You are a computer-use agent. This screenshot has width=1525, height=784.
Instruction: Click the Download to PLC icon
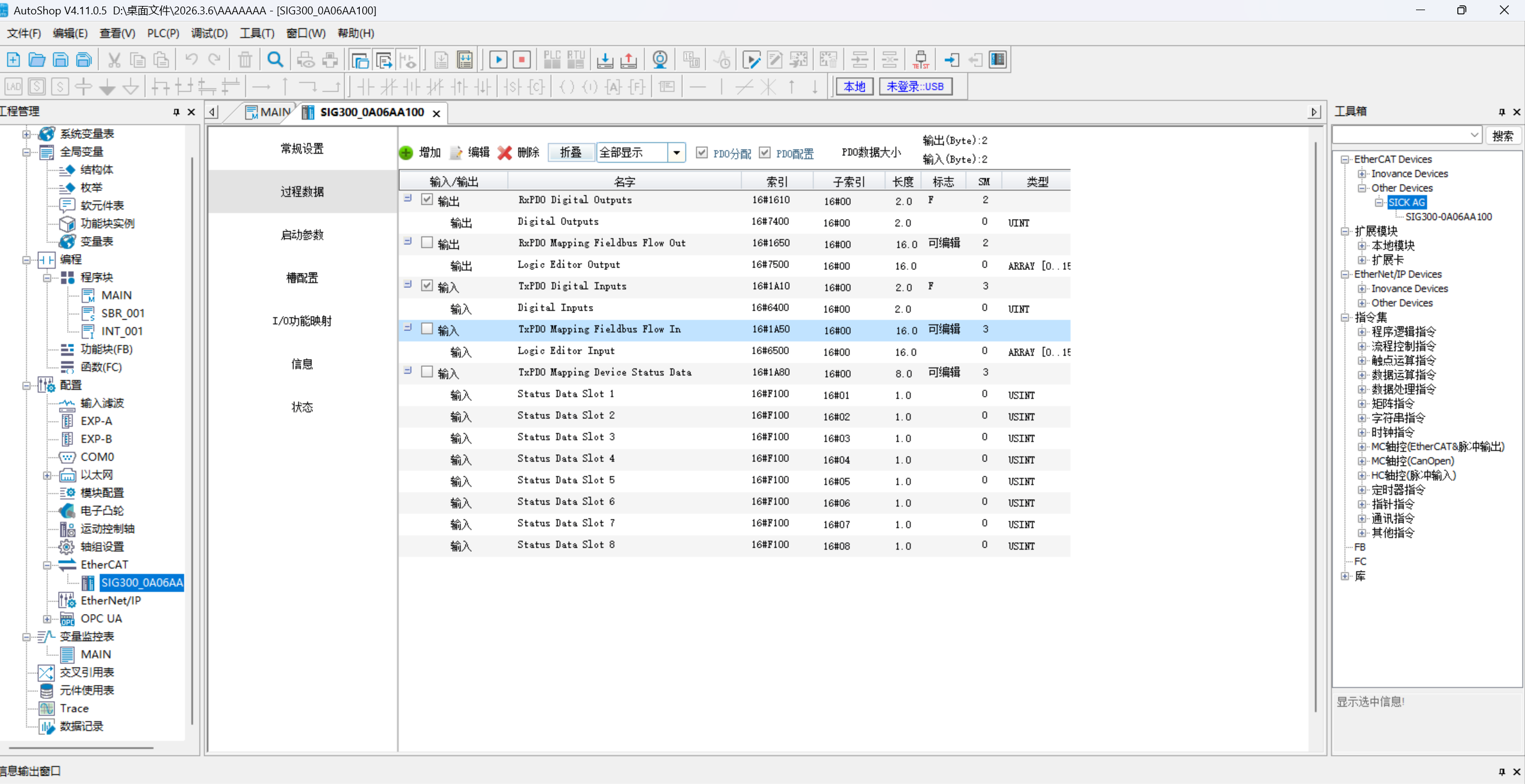pos(605,60)
